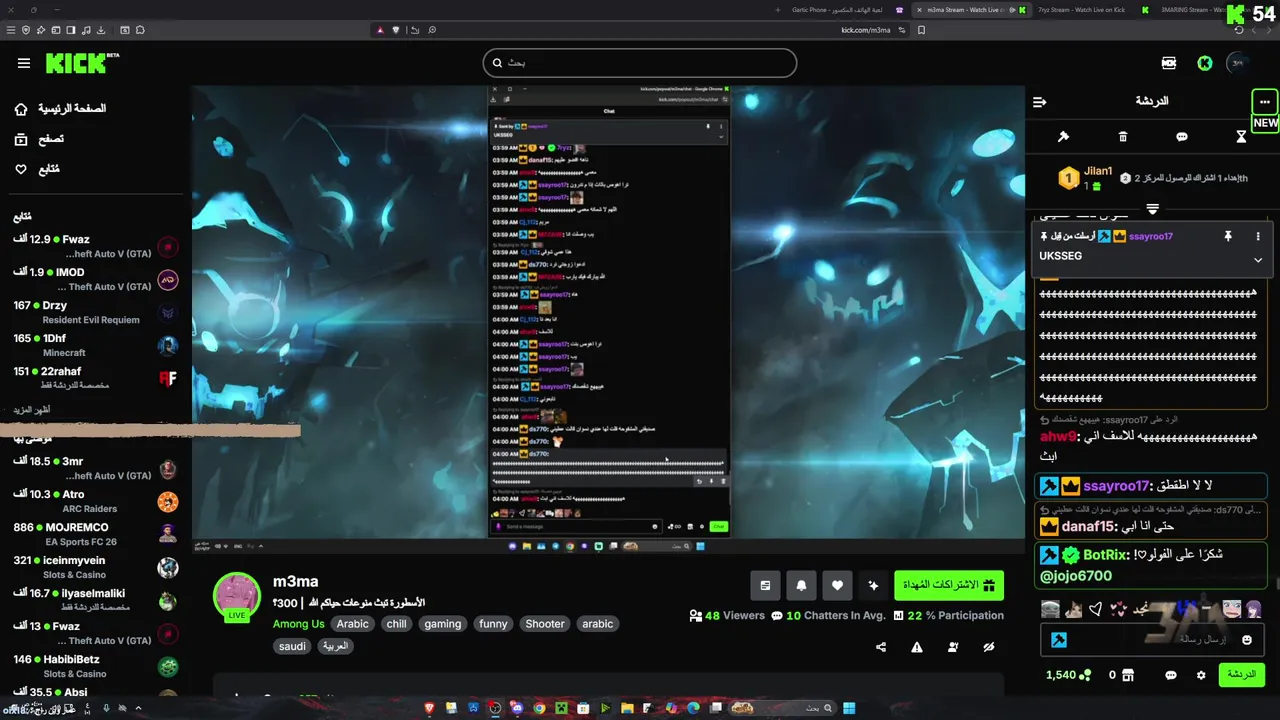Open iceinmyvein Slots & Casino channel
1280x720 pixels.
pos(95,567)
